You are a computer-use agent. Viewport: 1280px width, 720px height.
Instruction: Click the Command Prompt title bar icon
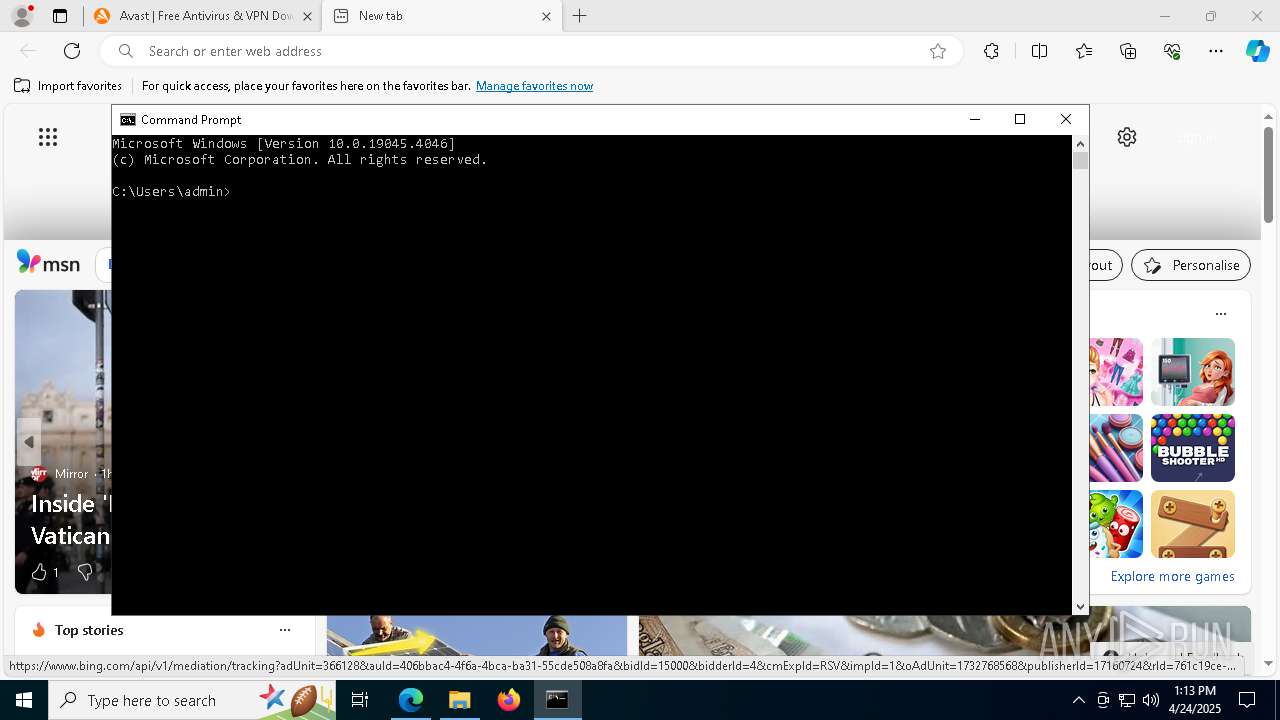click(127, 119)
